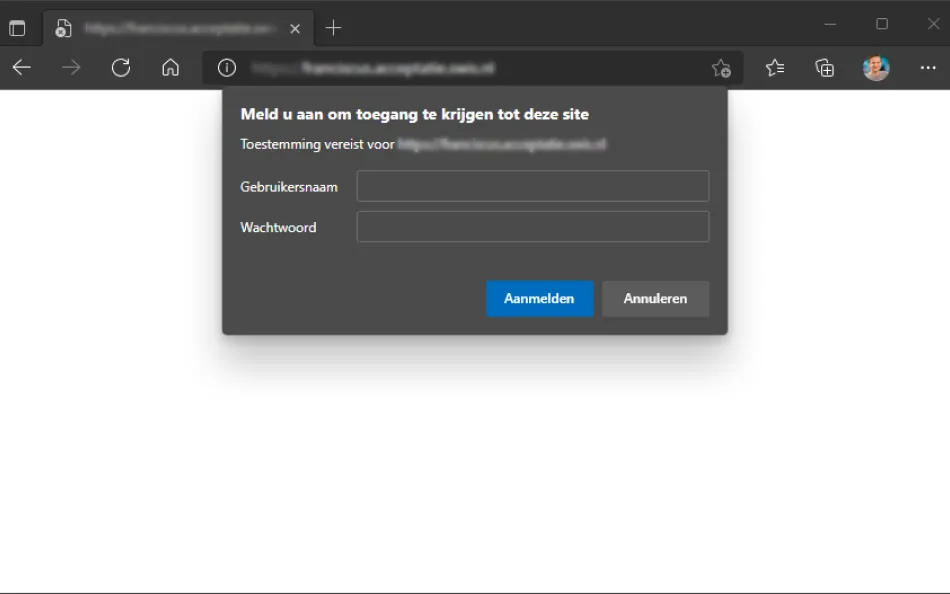Open the Favorites panel
The height and width of the screenshot is (594, 950).
775,67
